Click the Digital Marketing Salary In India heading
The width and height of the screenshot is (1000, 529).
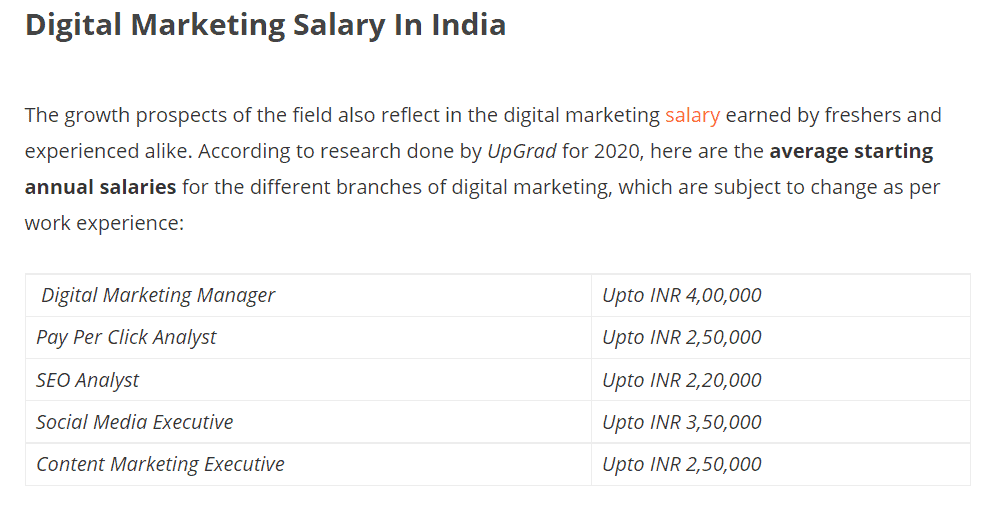(x=265, y=26)
